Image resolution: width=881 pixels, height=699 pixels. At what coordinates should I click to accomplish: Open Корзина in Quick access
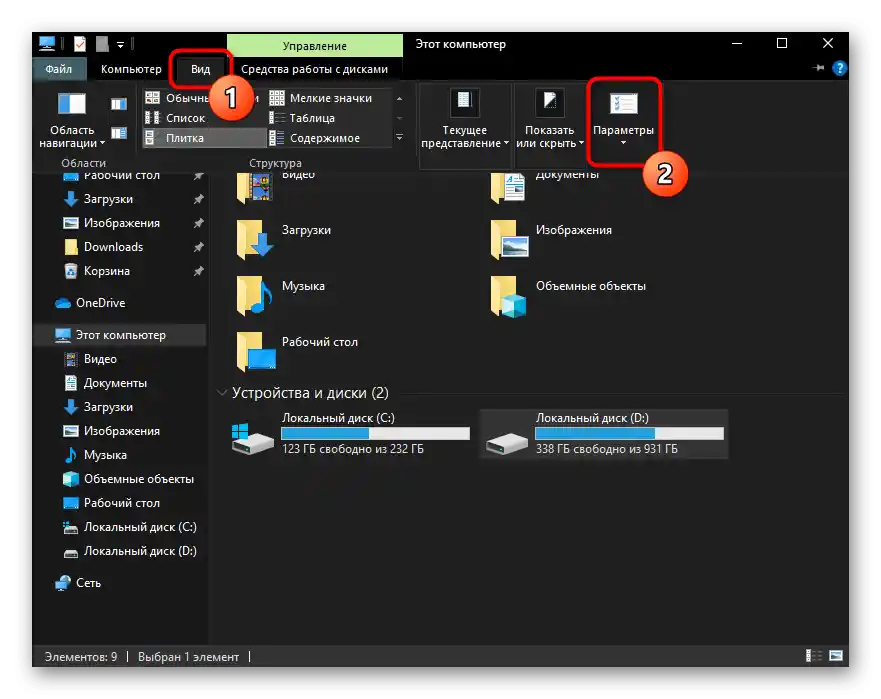tap(107, 271)
